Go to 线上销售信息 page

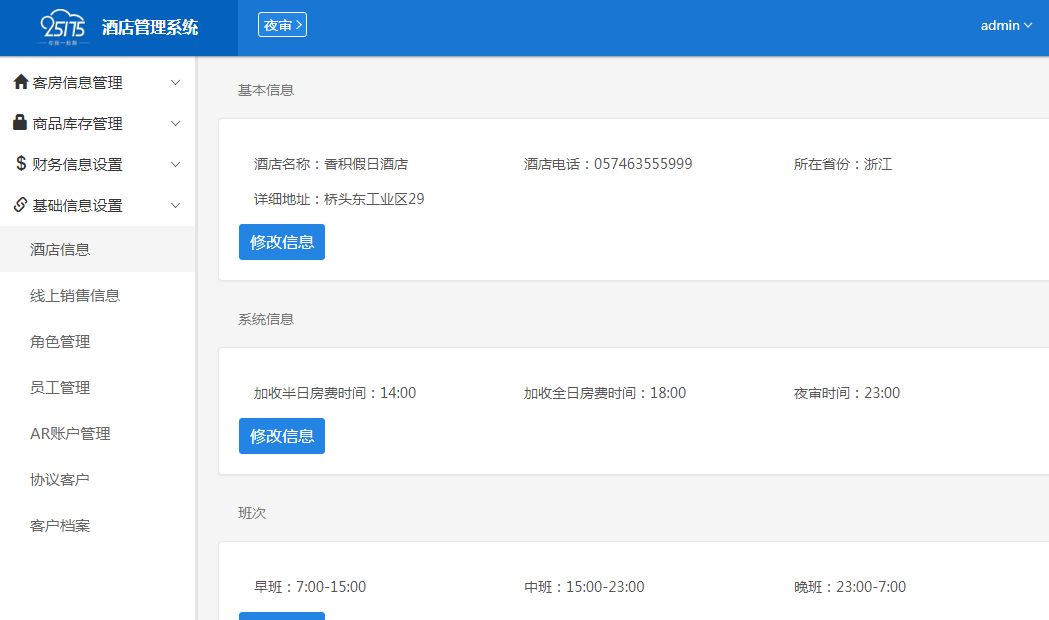(x=98, y=296)
